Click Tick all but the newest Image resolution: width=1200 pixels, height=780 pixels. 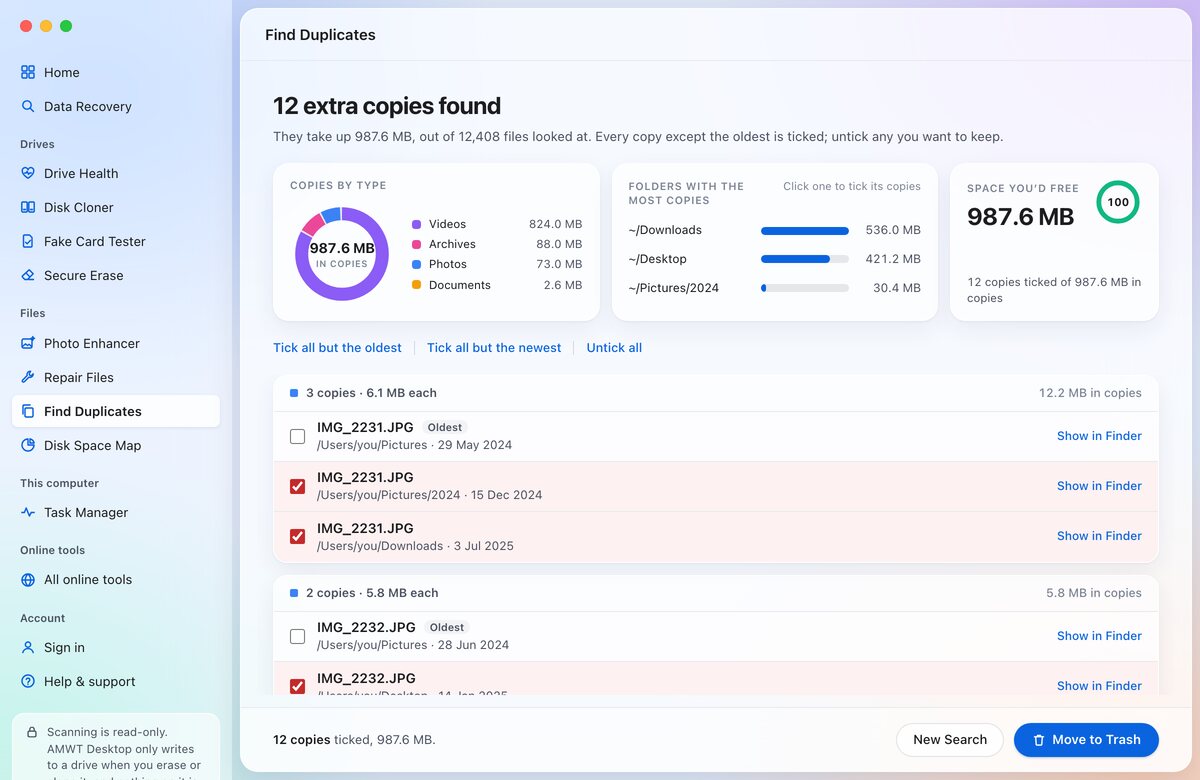[494, 348]
